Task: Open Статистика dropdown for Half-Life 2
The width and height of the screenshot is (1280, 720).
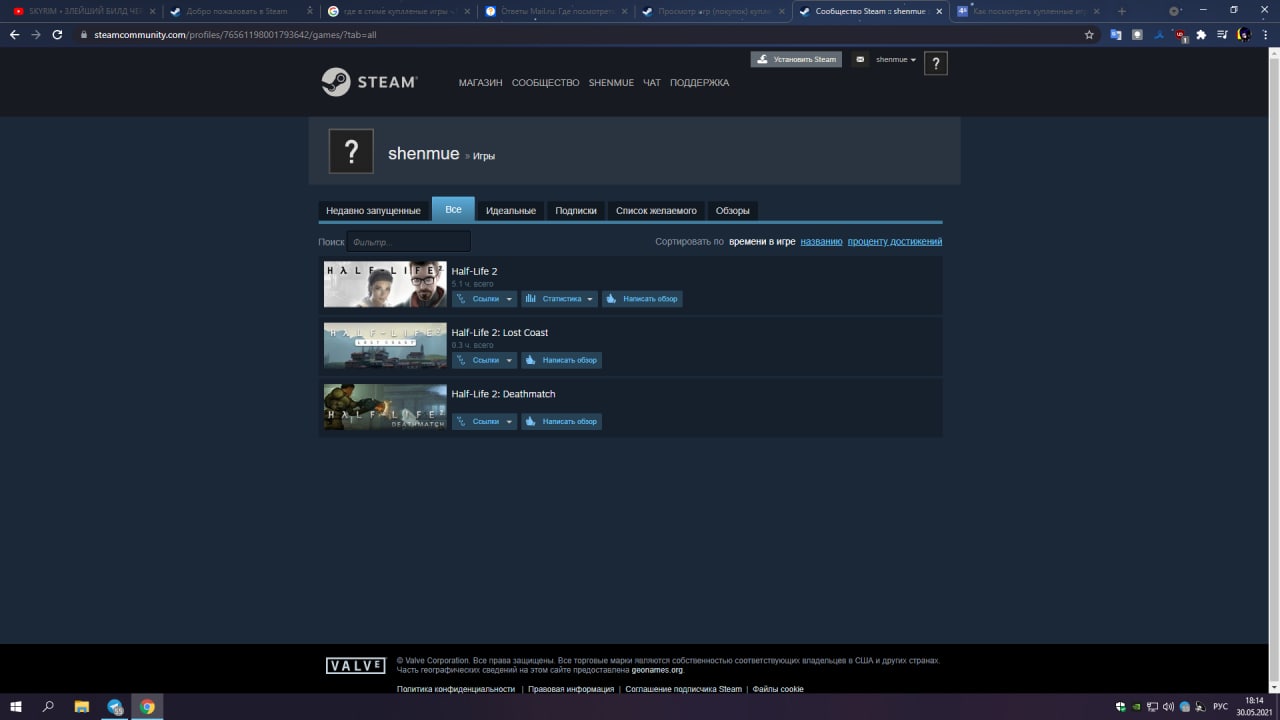Action: point(559,299)
